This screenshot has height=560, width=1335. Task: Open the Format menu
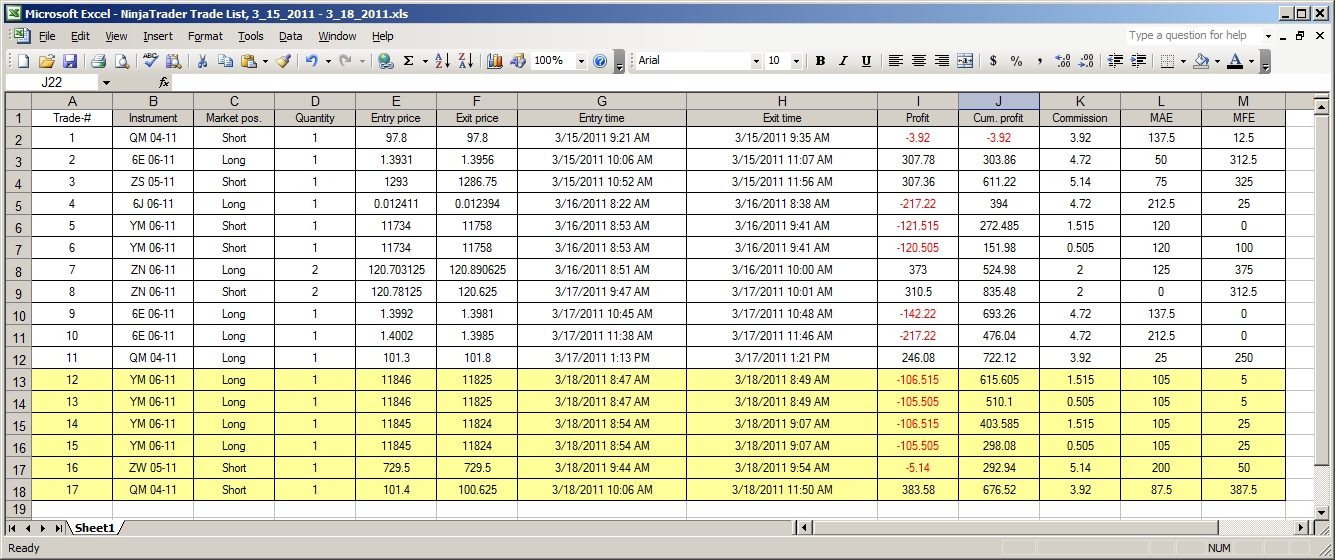point(205,36)
